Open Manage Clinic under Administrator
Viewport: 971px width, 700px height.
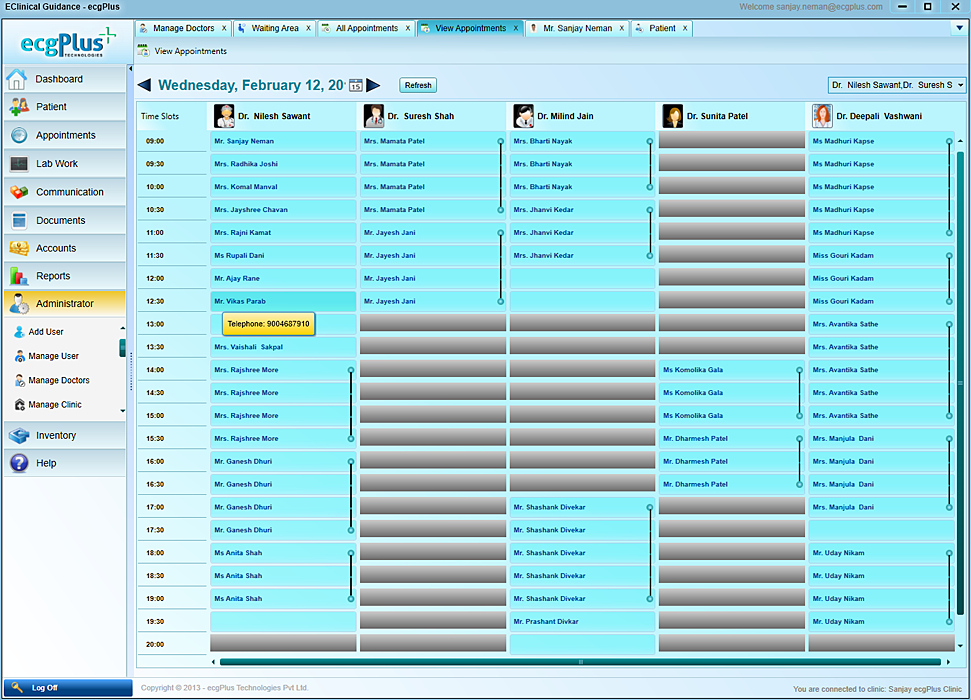click(x=55, y=405)
